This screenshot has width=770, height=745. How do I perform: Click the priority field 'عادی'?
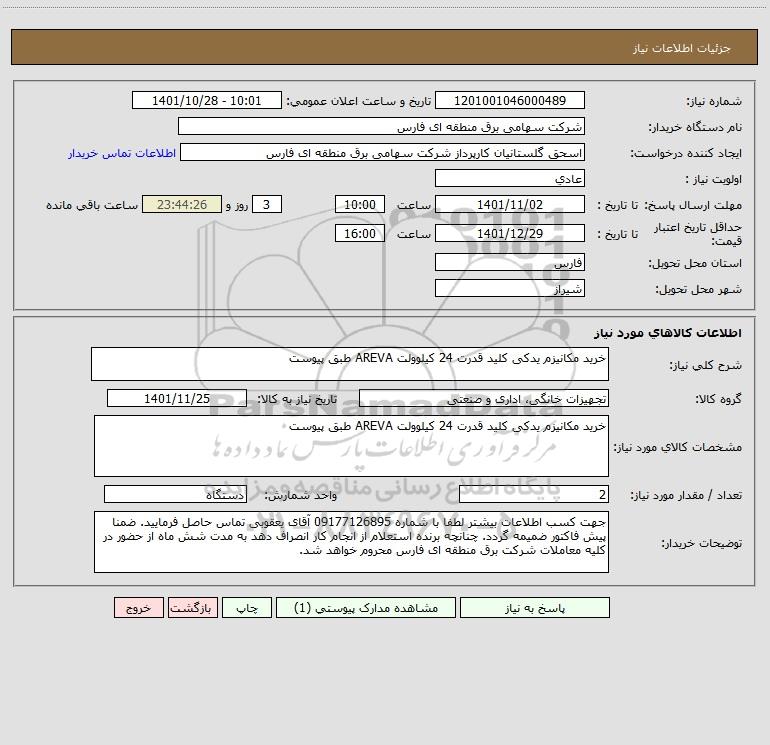(x=510, y=178)
